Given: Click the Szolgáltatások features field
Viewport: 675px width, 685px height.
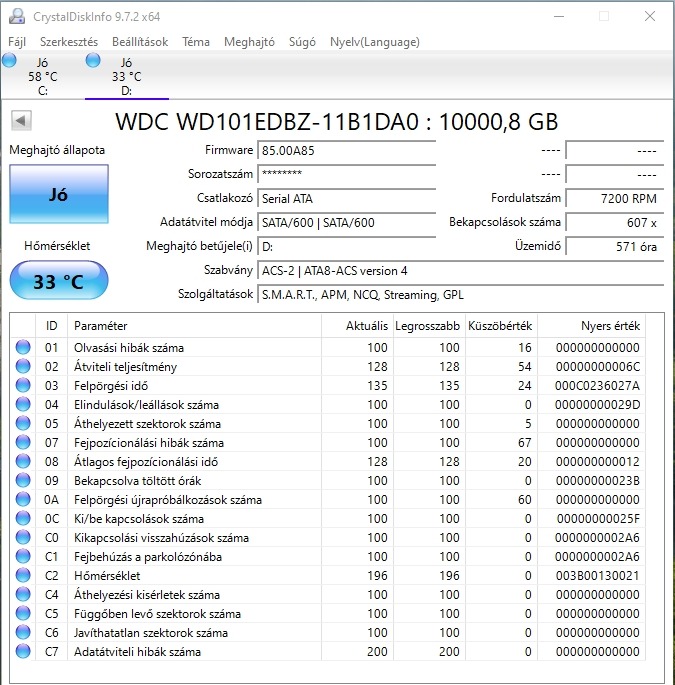Looking at the screenshot, I should point(461,294).
